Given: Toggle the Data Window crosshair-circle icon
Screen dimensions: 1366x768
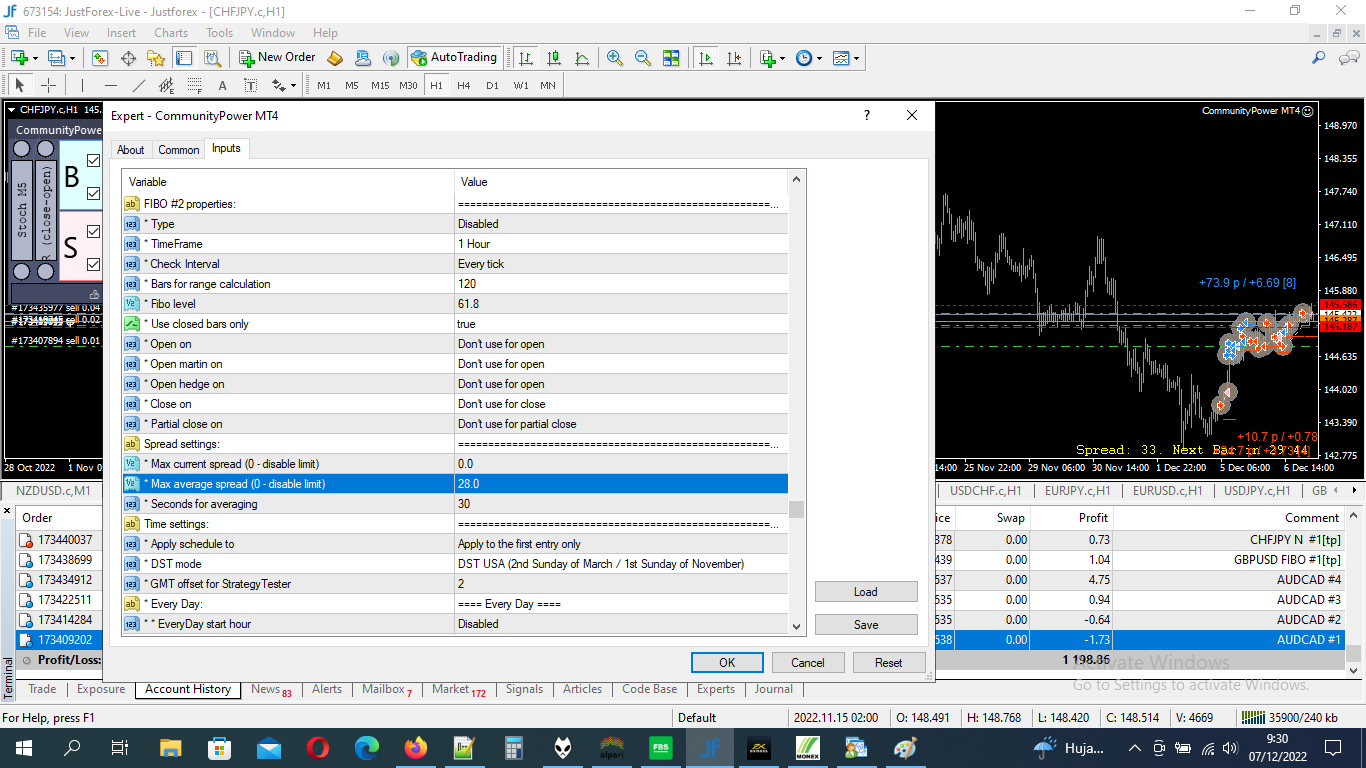Looking at the screenshot, I should (x=128, y=58).
